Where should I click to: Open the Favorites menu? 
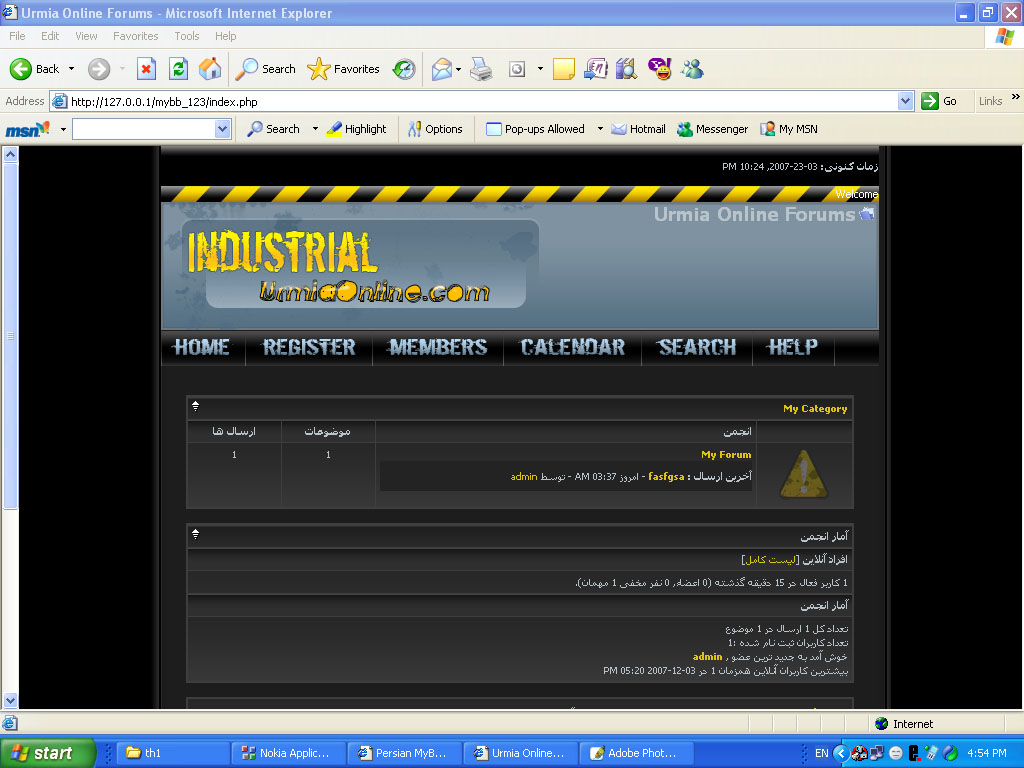pyautogui.click(x=135, y=36)
